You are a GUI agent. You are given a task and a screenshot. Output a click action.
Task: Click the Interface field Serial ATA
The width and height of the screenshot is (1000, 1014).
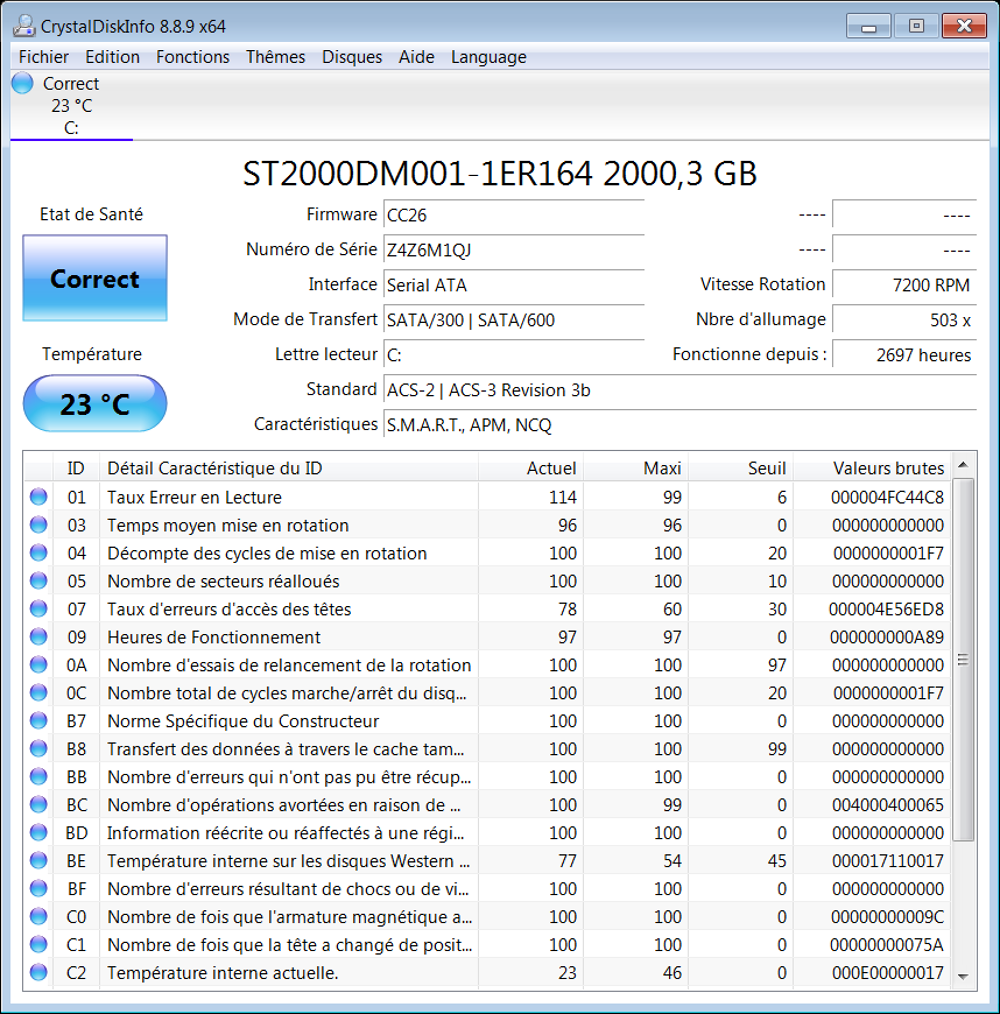pos(514,285)
